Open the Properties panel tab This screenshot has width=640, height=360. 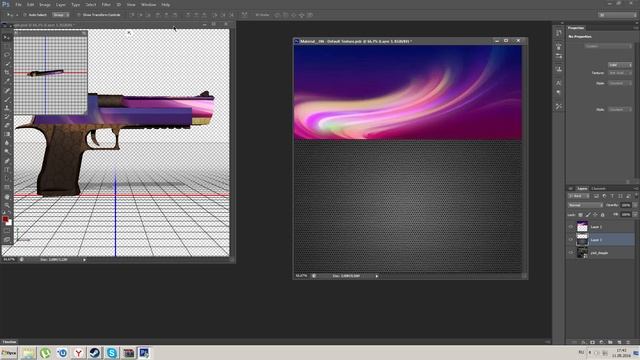tap(576, 28)
